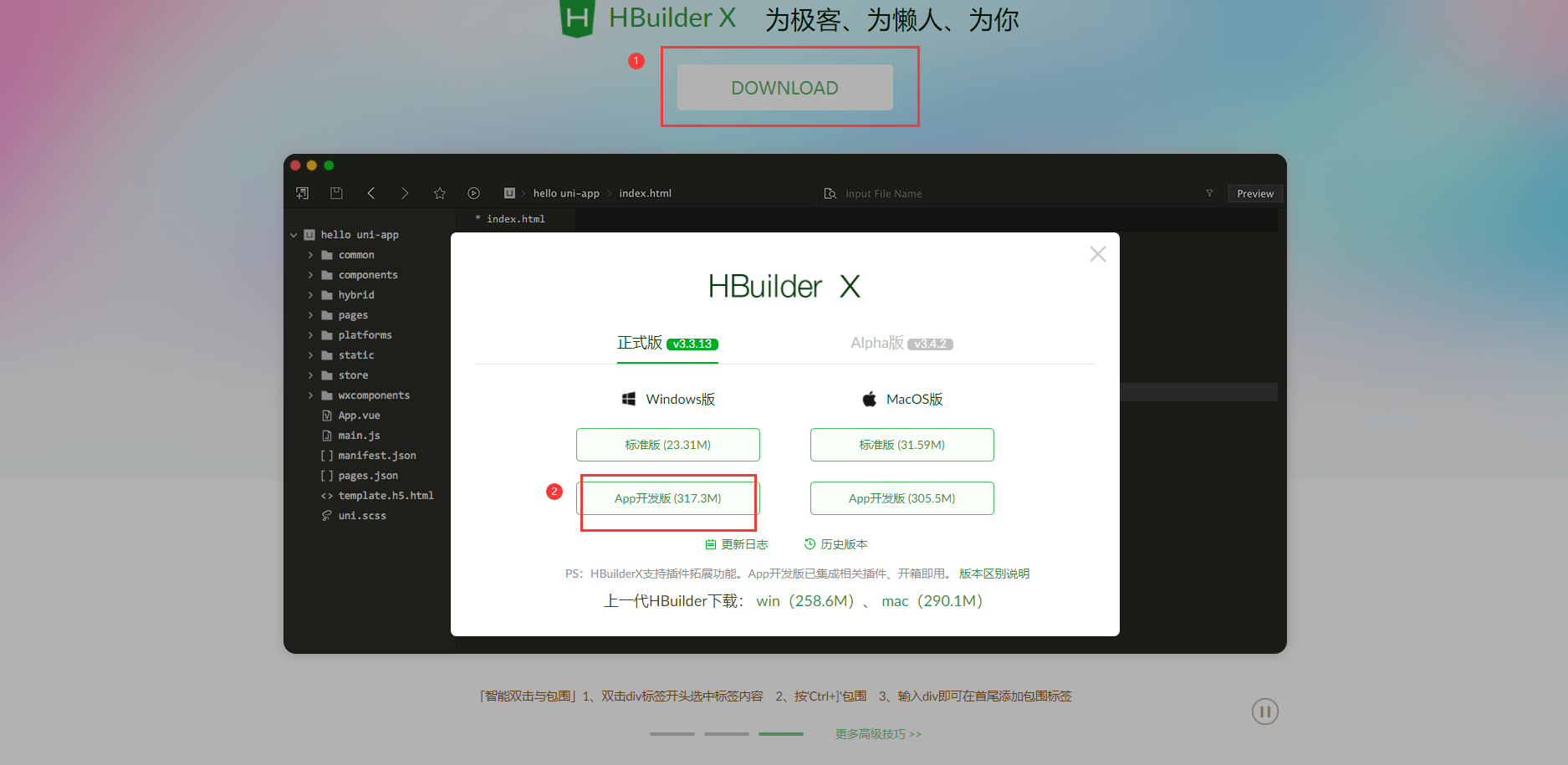Select the second carousel indicator bar
Image resolution: width=1568 pixels, height=765 pixels.
coord(727,734)
